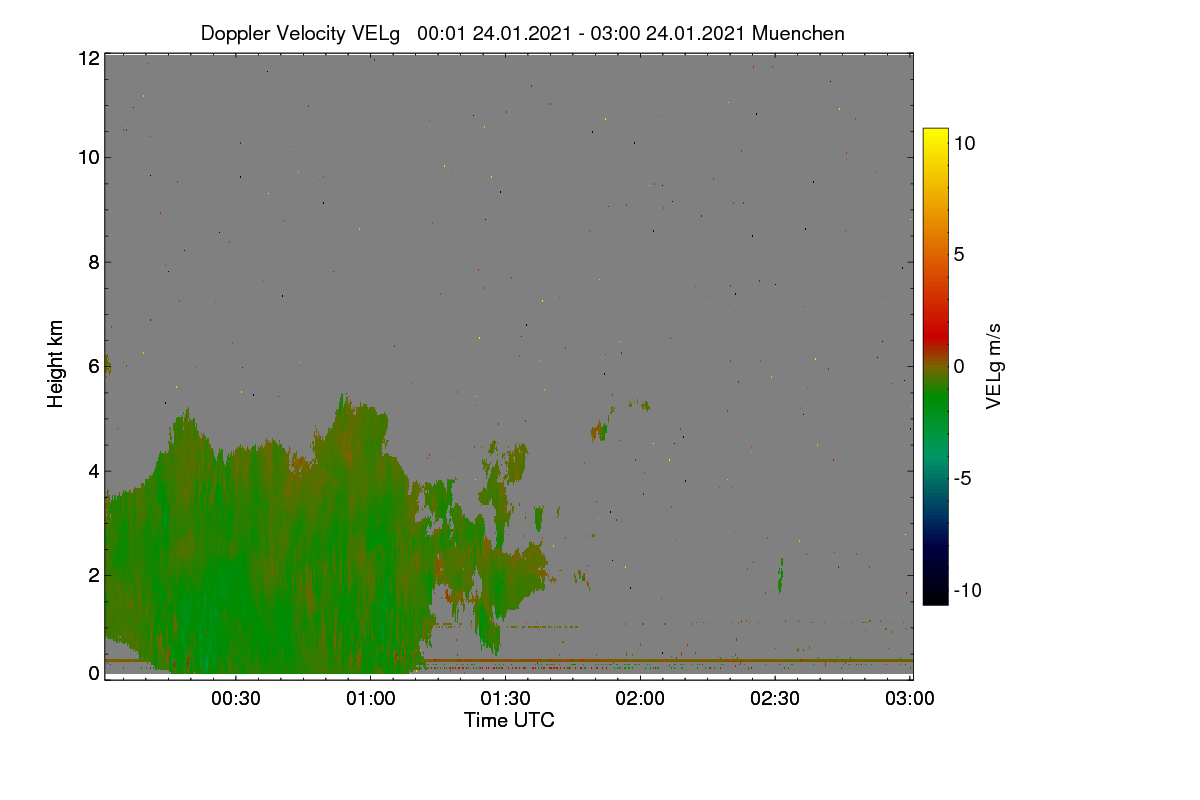Screen dimensions: 1200x800
Task: Click the black bottom of the colorbar
Action: (x=935, y=595)
